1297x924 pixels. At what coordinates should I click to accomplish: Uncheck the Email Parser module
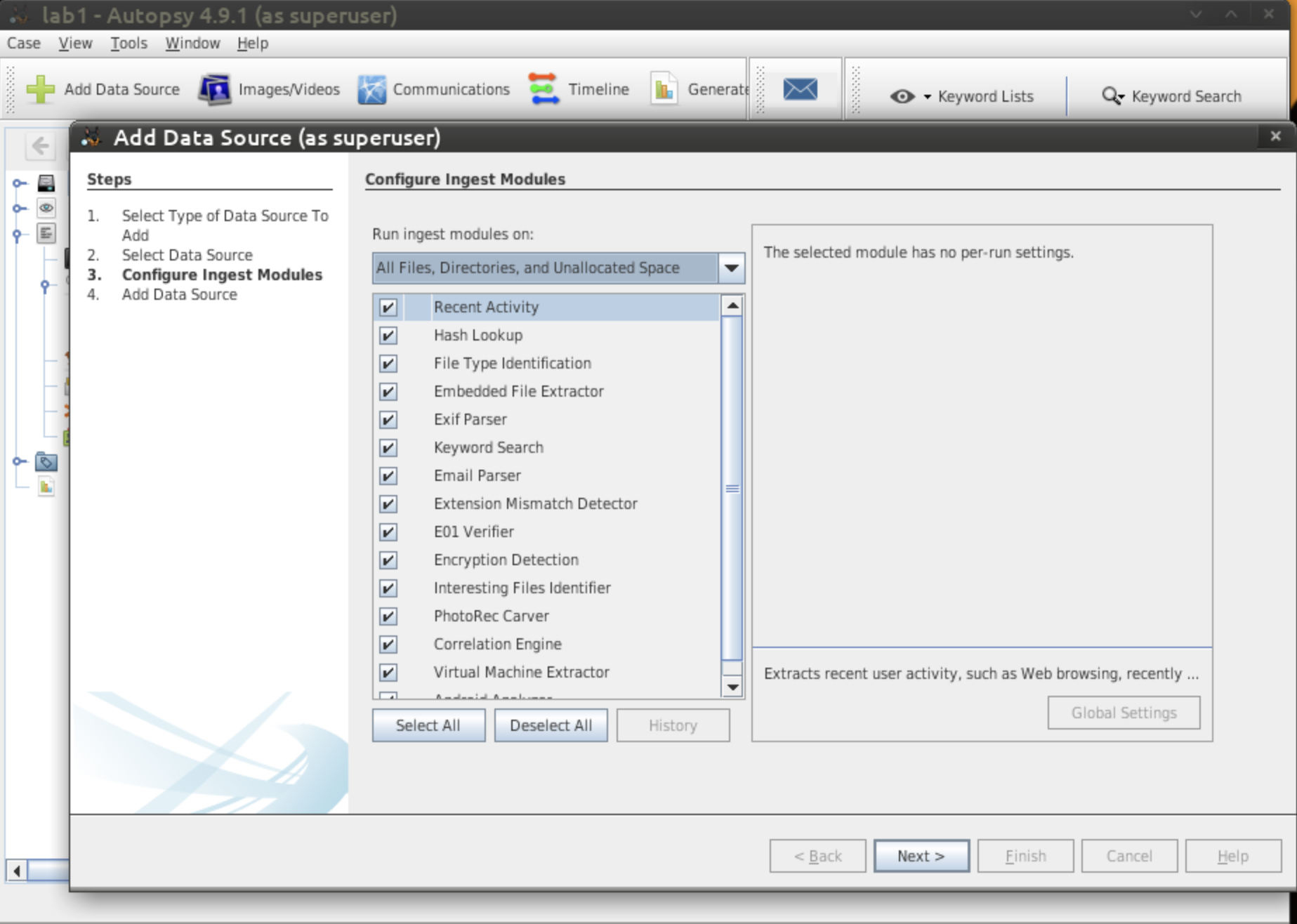(x=388, y=475)
